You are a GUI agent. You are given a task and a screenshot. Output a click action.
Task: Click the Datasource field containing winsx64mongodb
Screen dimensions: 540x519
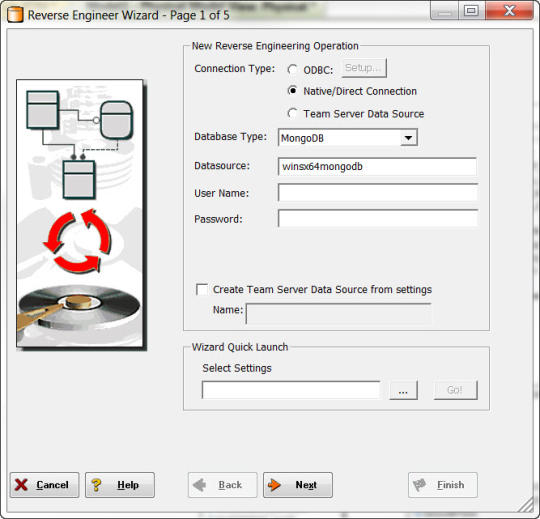(377, 167)
